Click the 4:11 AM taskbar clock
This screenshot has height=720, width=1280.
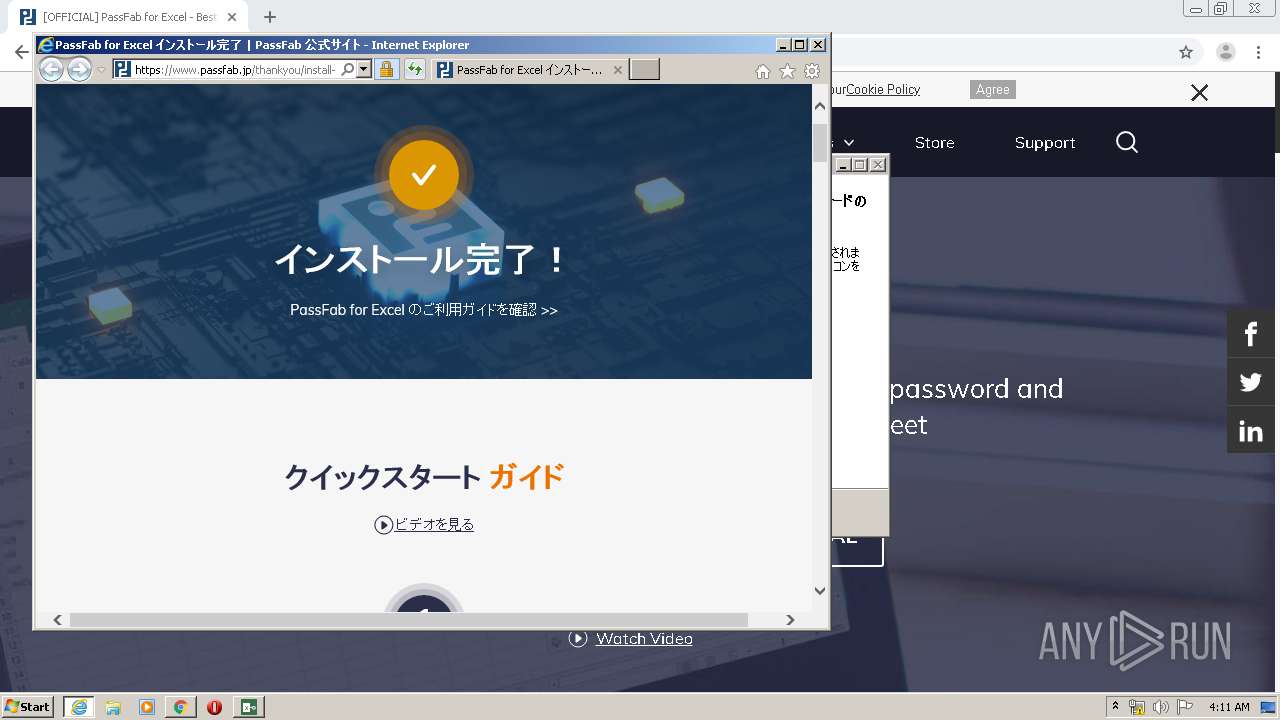click(1229, 707)
